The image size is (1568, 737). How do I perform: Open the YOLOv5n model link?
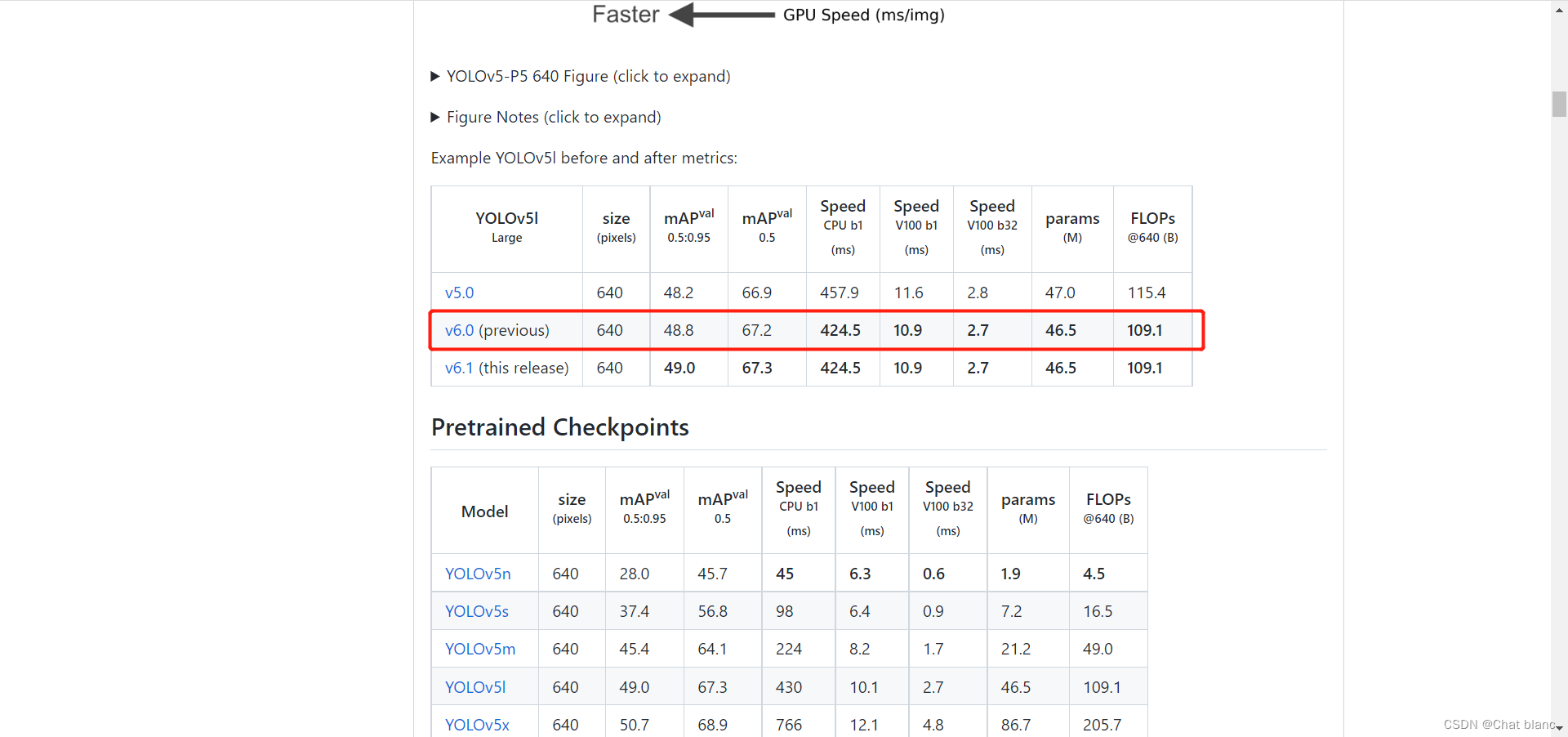tap(478, 574)
